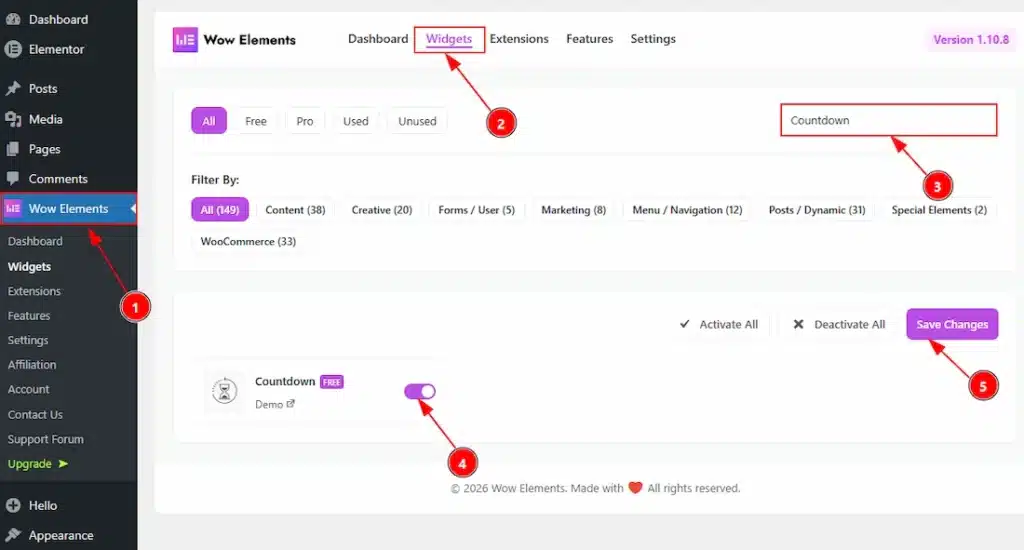Viewport: 1024px width, 550px height.
Task: Filter by Creative (20) category
Action: tap(382, 210)
